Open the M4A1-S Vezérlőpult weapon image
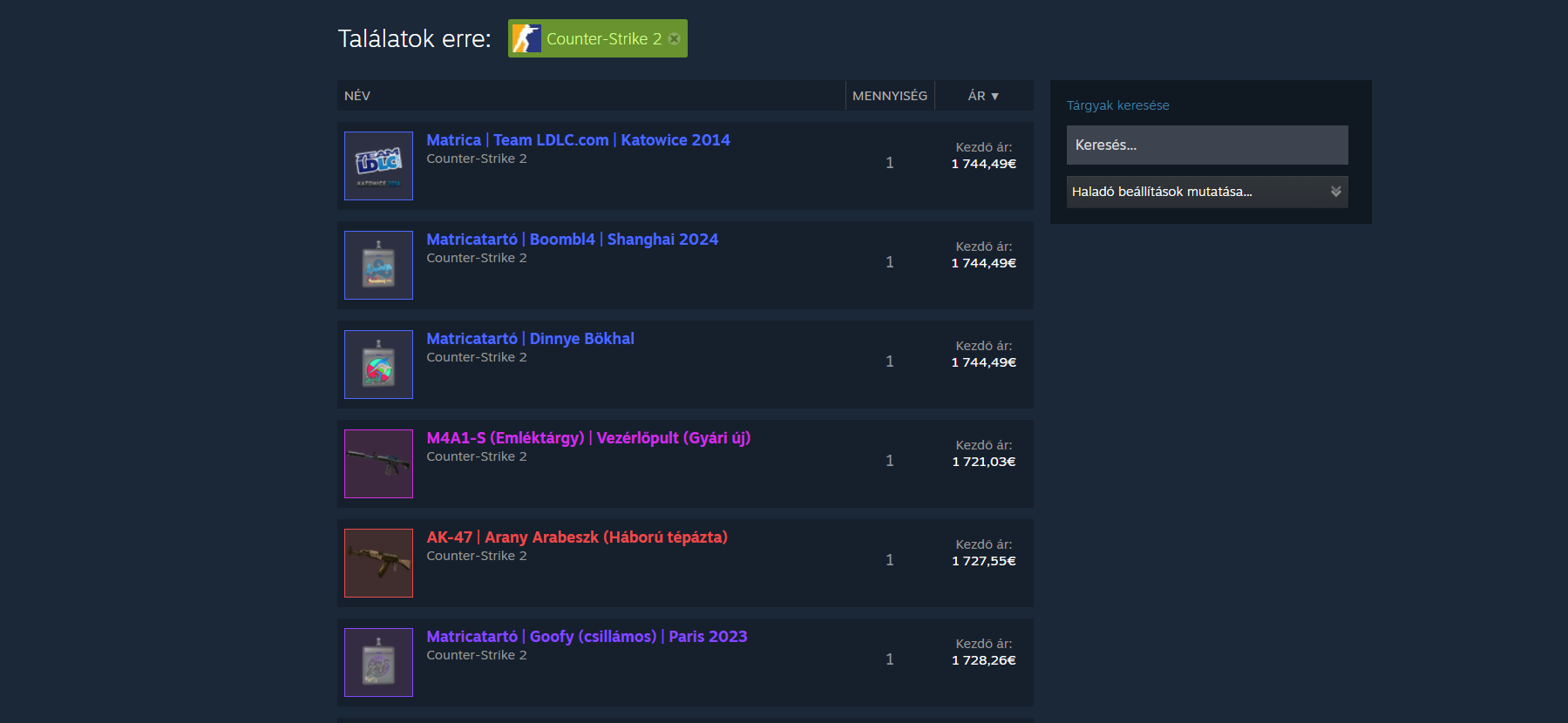 (x=378, y=463)
